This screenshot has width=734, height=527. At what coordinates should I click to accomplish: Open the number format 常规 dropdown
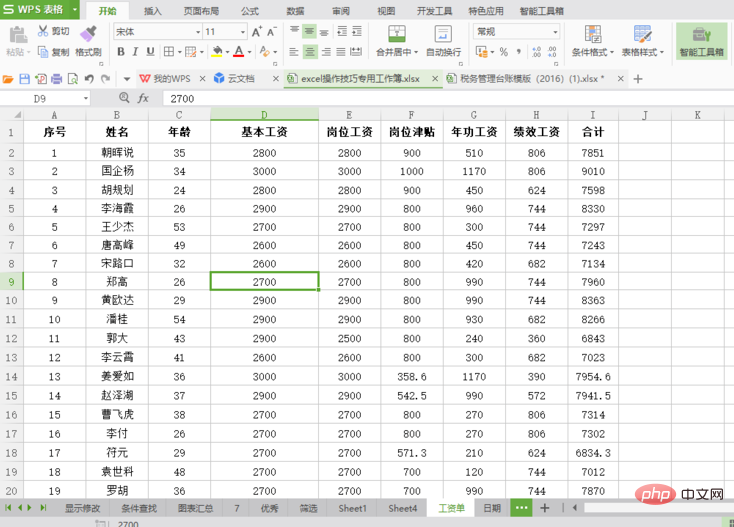(555, 32)
